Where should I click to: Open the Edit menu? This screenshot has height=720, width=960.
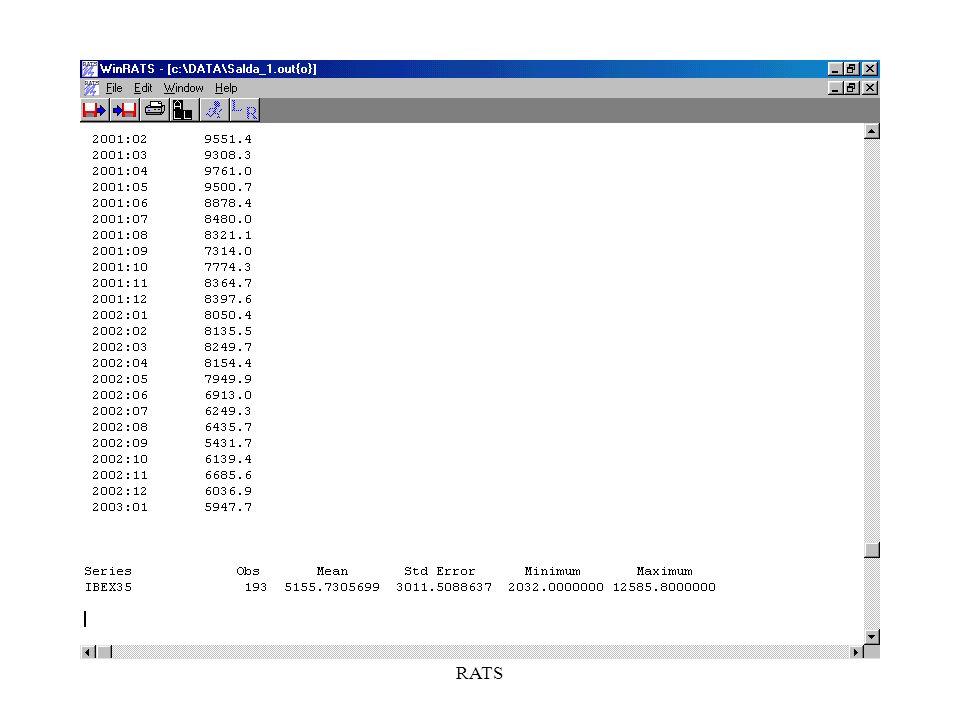click(x=143, y=88)
